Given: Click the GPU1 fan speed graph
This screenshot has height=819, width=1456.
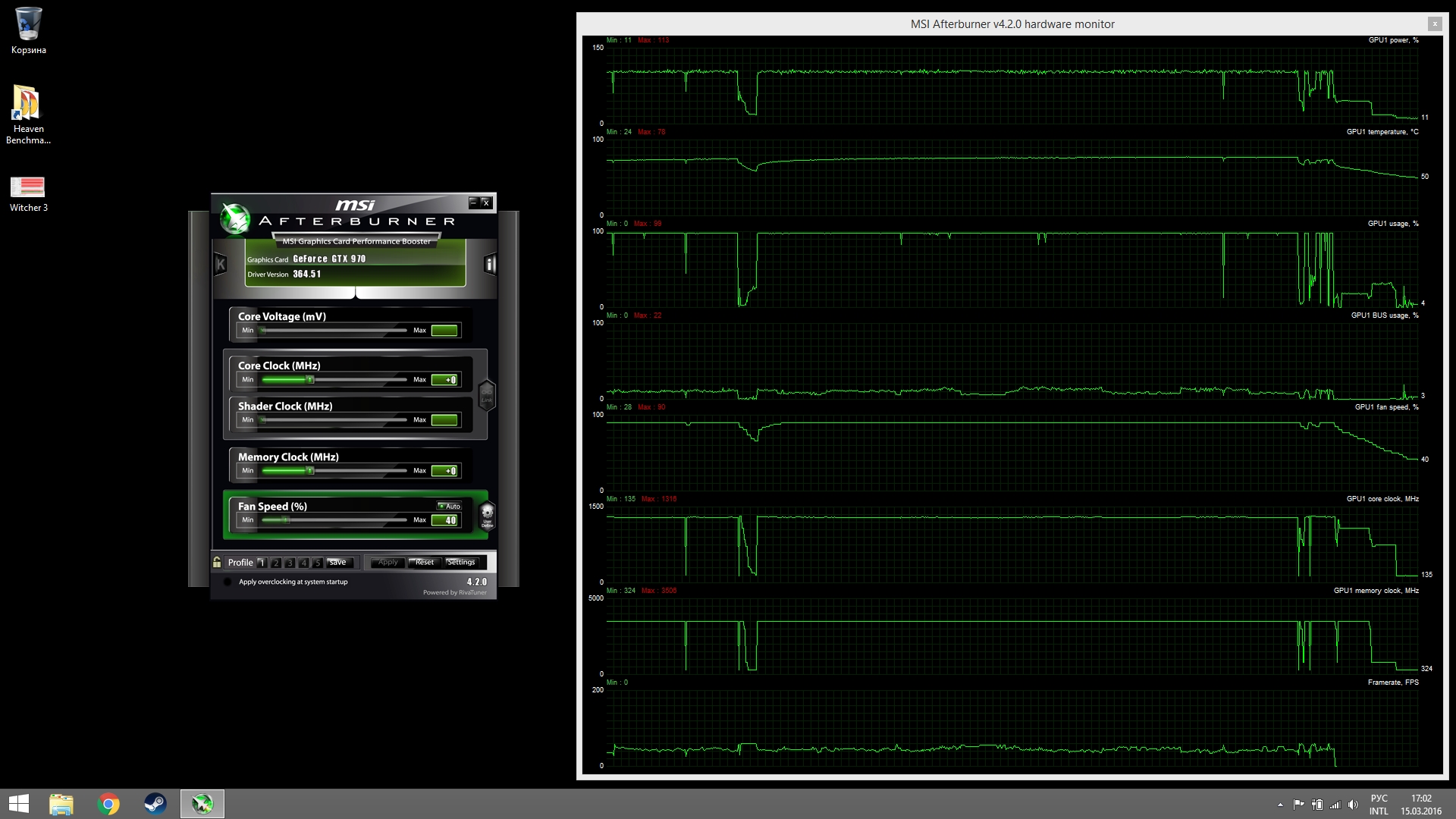Looking at the screenshot, I should point(1012,453).
